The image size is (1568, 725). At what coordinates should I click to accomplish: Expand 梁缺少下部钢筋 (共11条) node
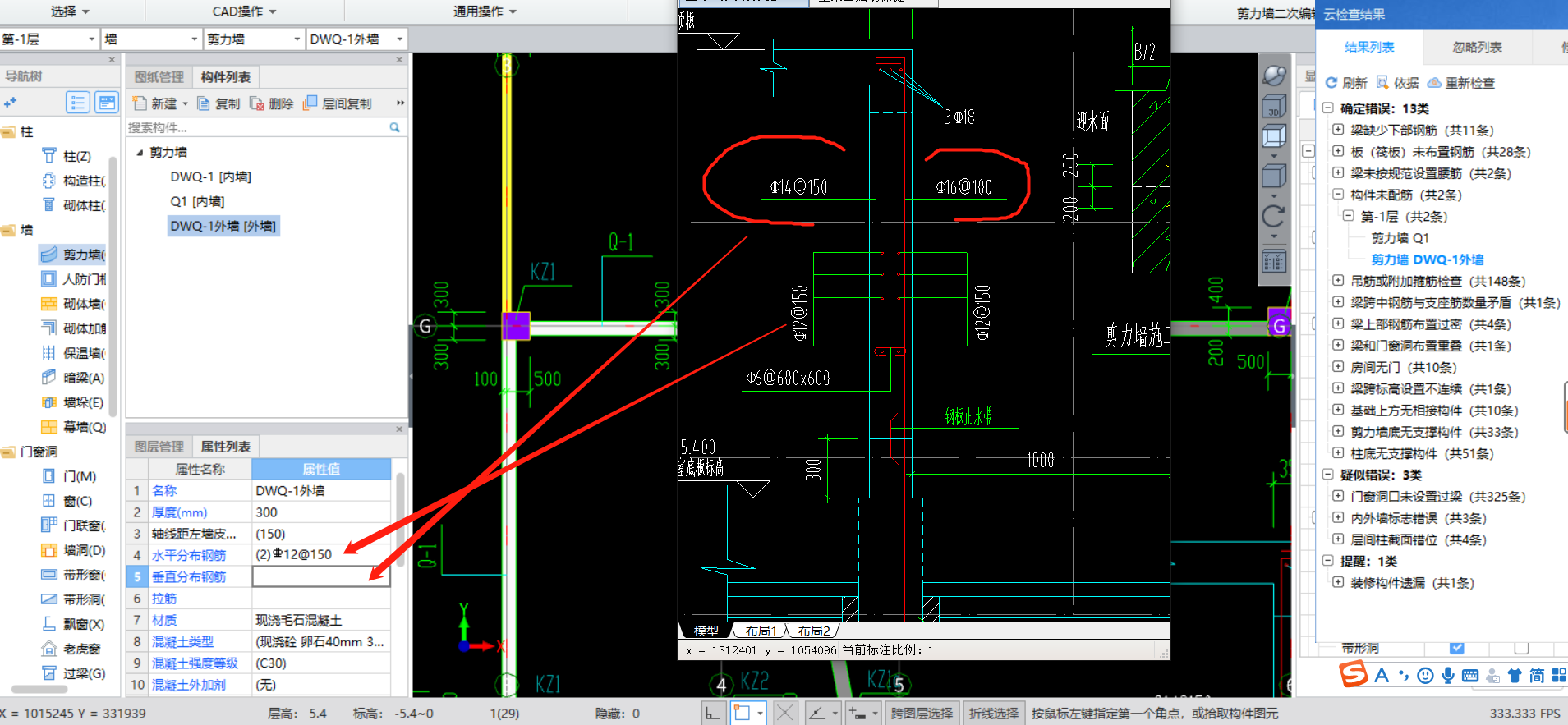1338,130
